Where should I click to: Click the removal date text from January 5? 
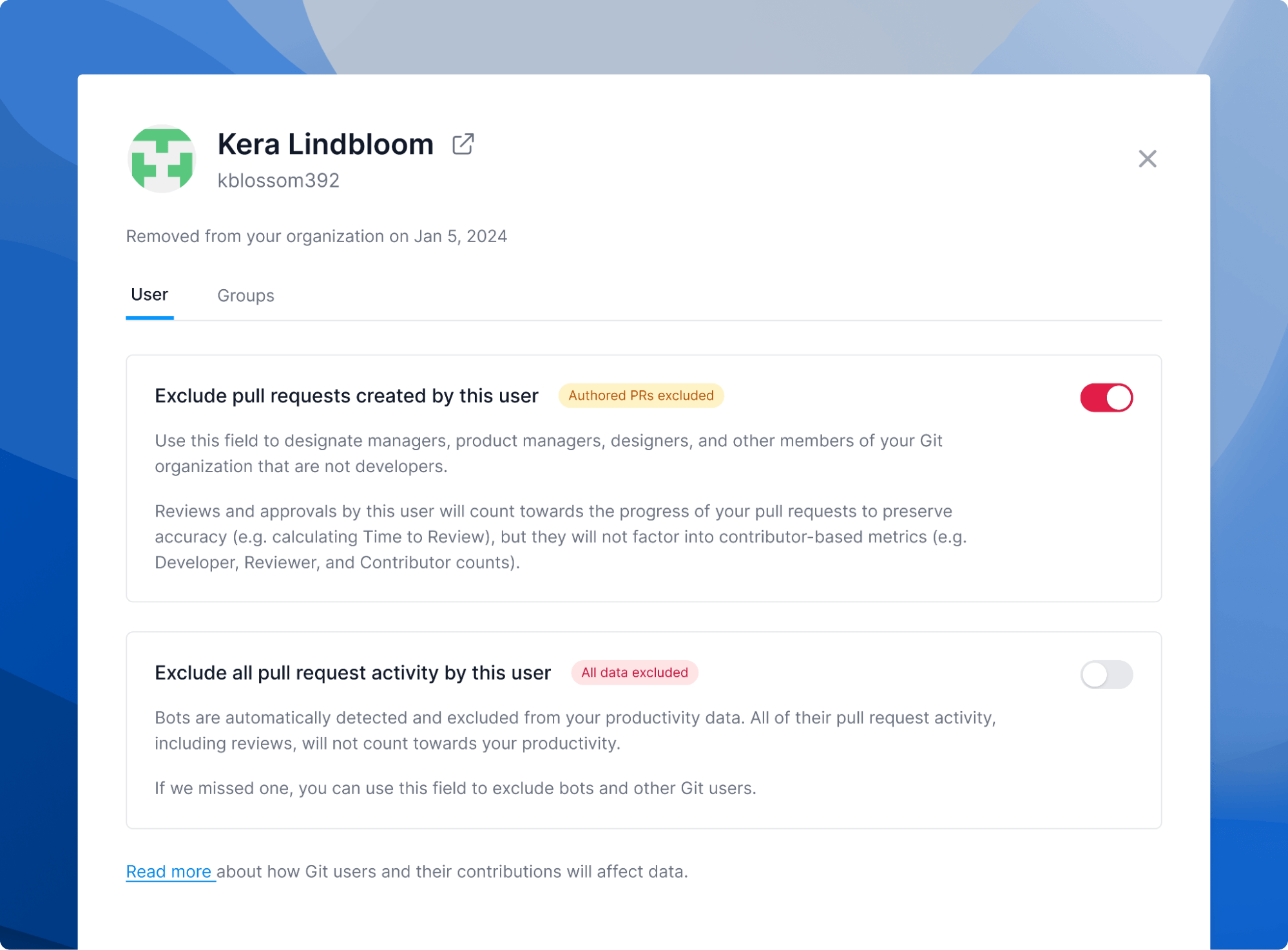point(316,236)
